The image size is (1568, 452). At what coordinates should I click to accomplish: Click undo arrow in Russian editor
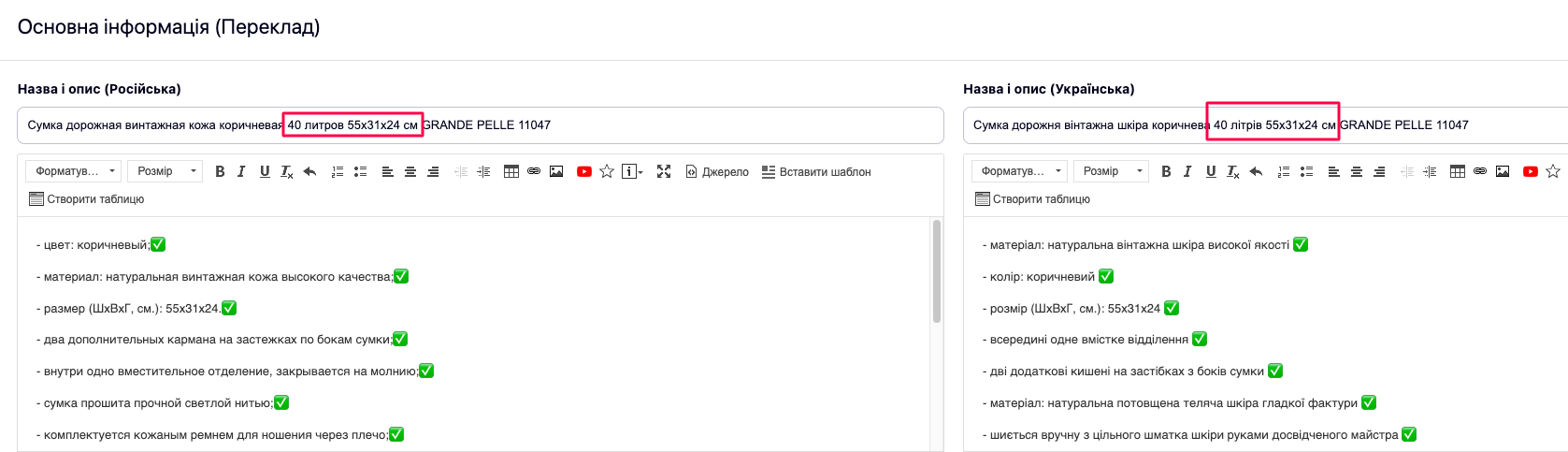tap(309, 171)
